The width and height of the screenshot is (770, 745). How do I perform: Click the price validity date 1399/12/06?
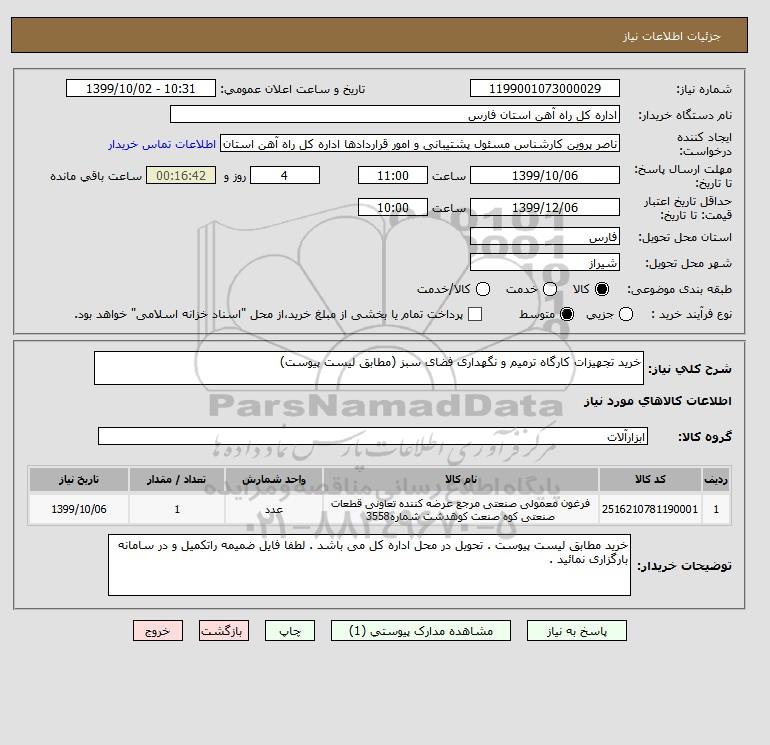[545, 207]
